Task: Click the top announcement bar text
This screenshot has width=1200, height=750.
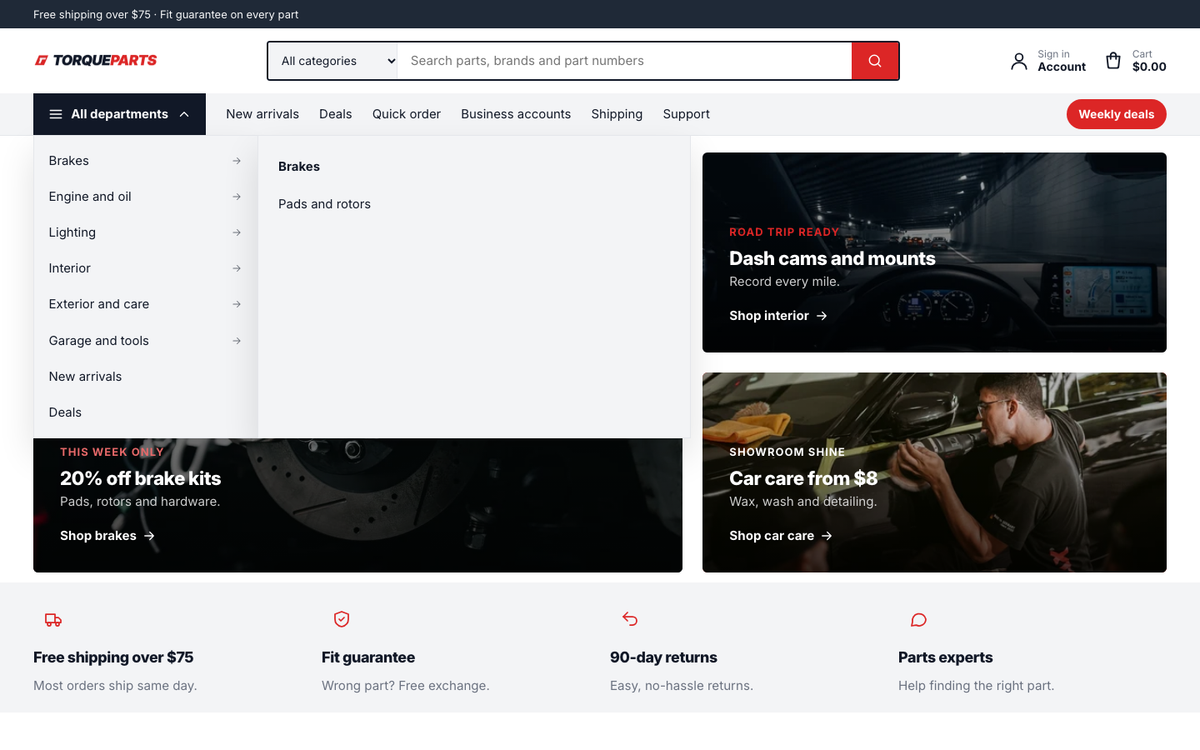Action: pyautogui.click(x=166, y=14)
